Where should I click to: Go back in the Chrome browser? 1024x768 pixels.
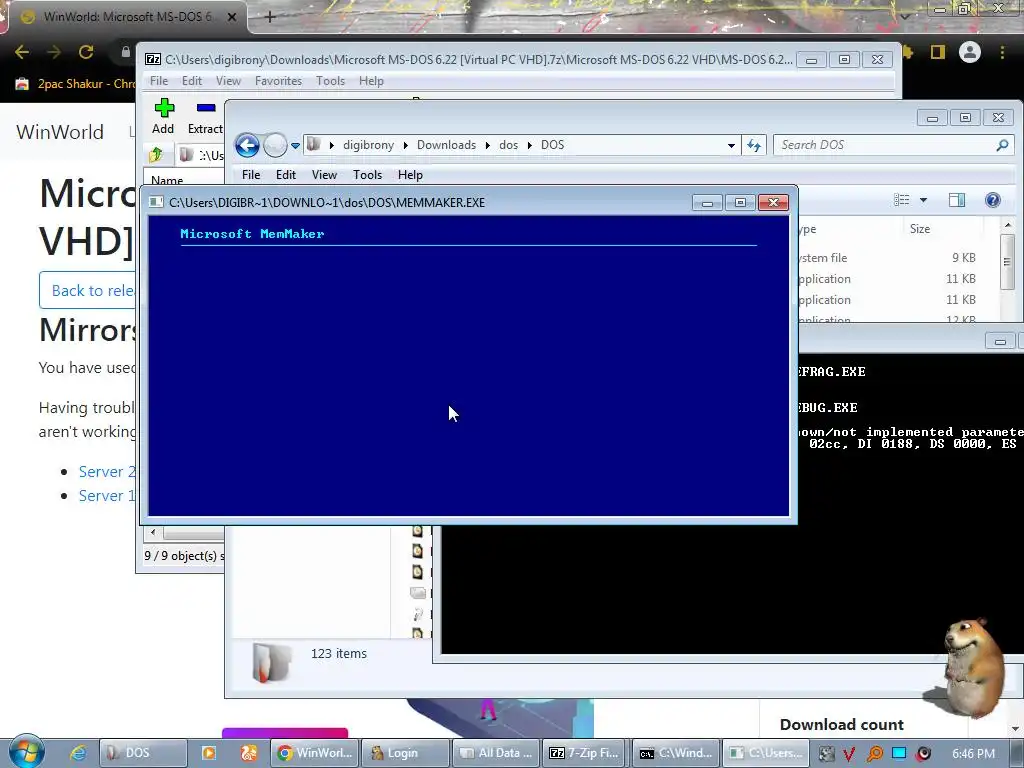pos(22,52)
